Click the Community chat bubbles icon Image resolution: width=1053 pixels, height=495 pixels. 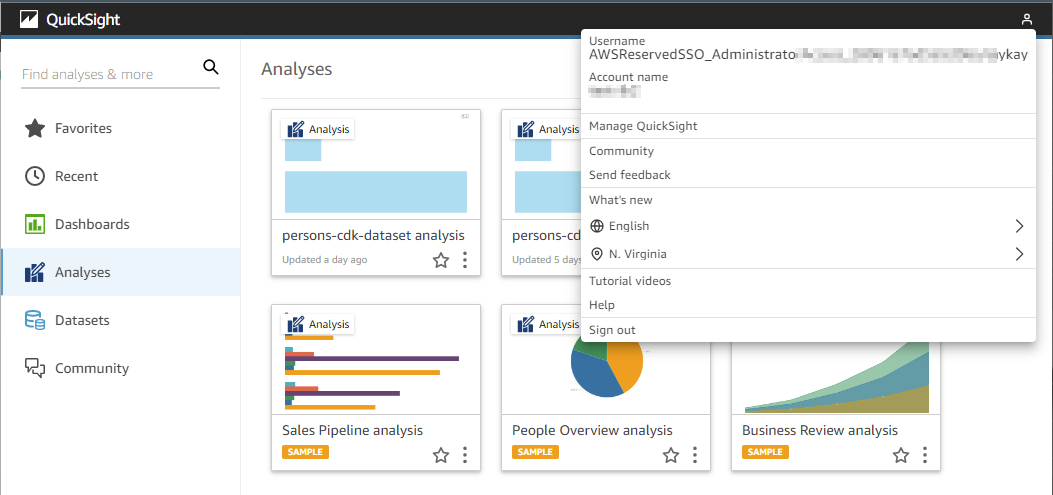tap(35, 368)
